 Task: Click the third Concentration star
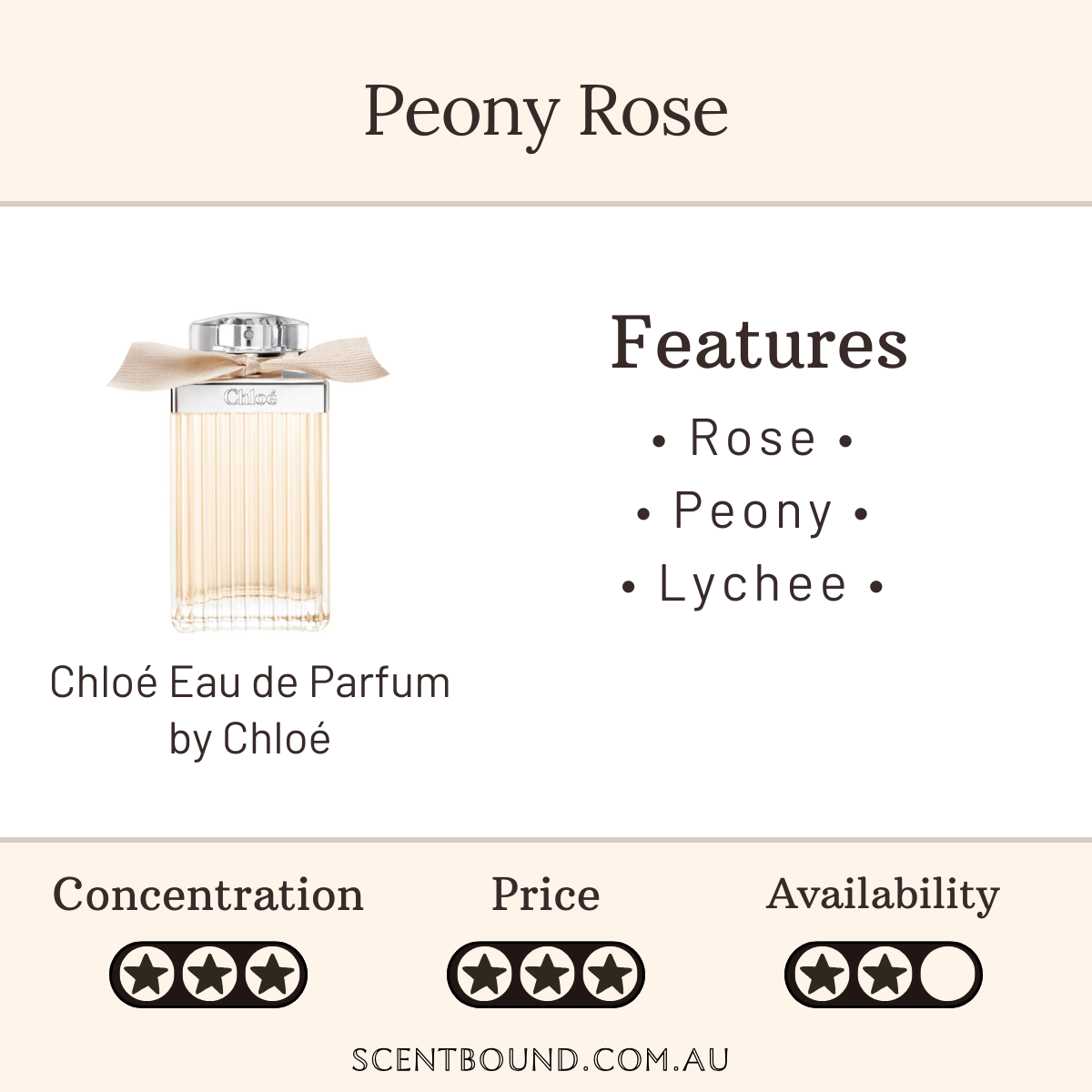tap(270, 975)
